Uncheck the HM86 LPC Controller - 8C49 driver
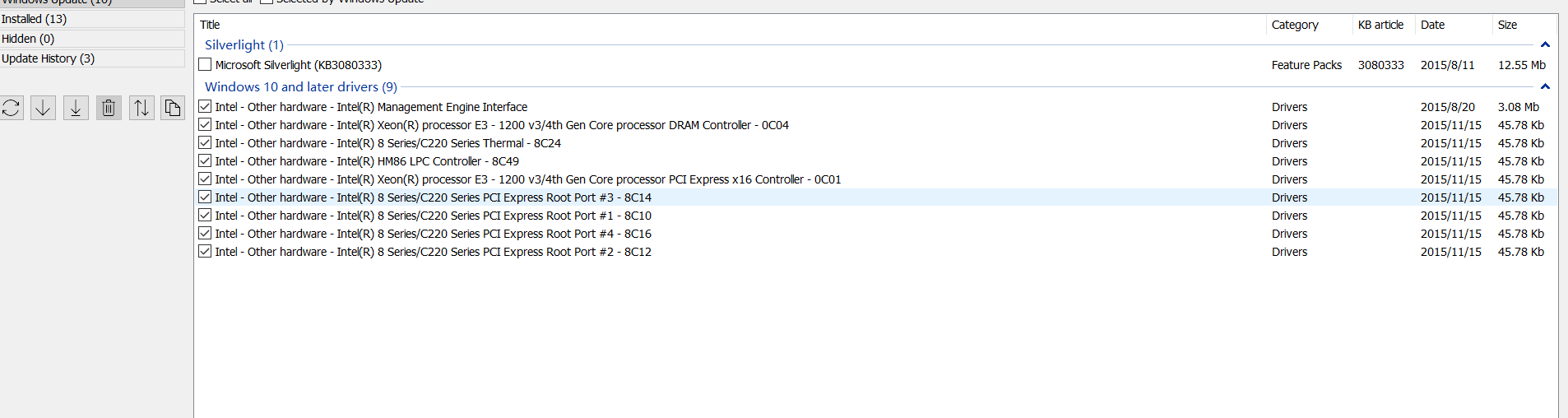The width and height of the screenshot is (1568, 418). [x=205, y=160]
